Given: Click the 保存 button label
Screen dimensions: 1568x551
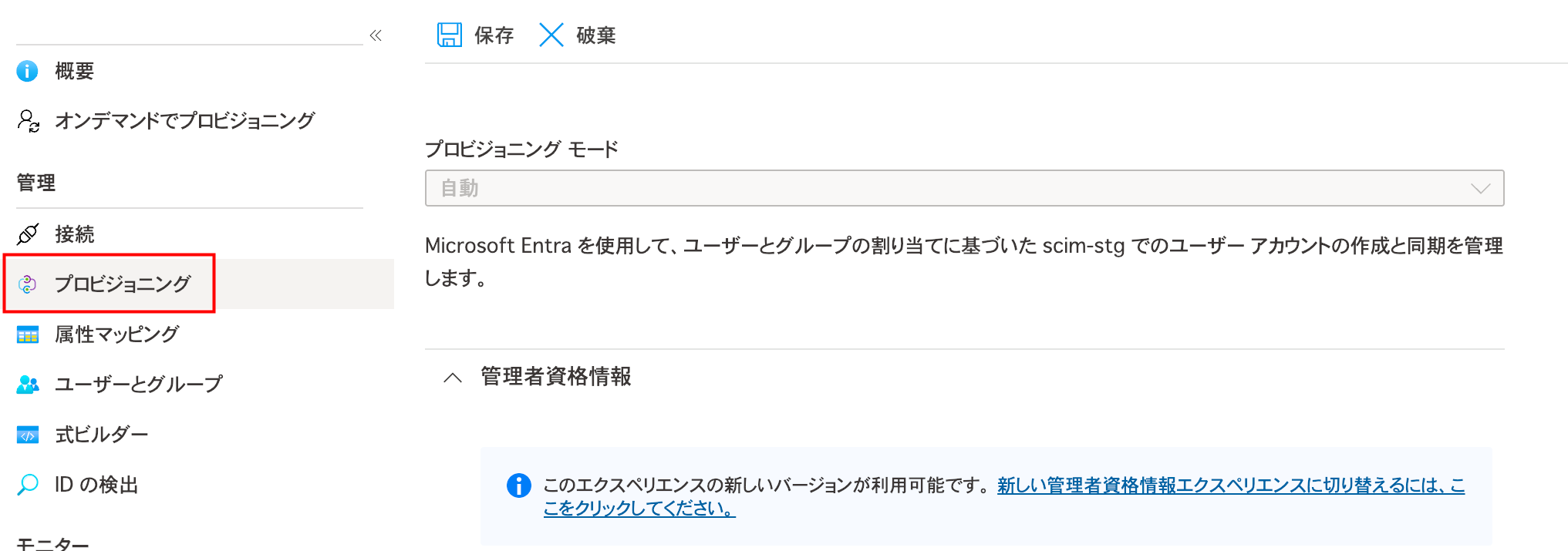Looking at the screenshot, I should 494,35.
